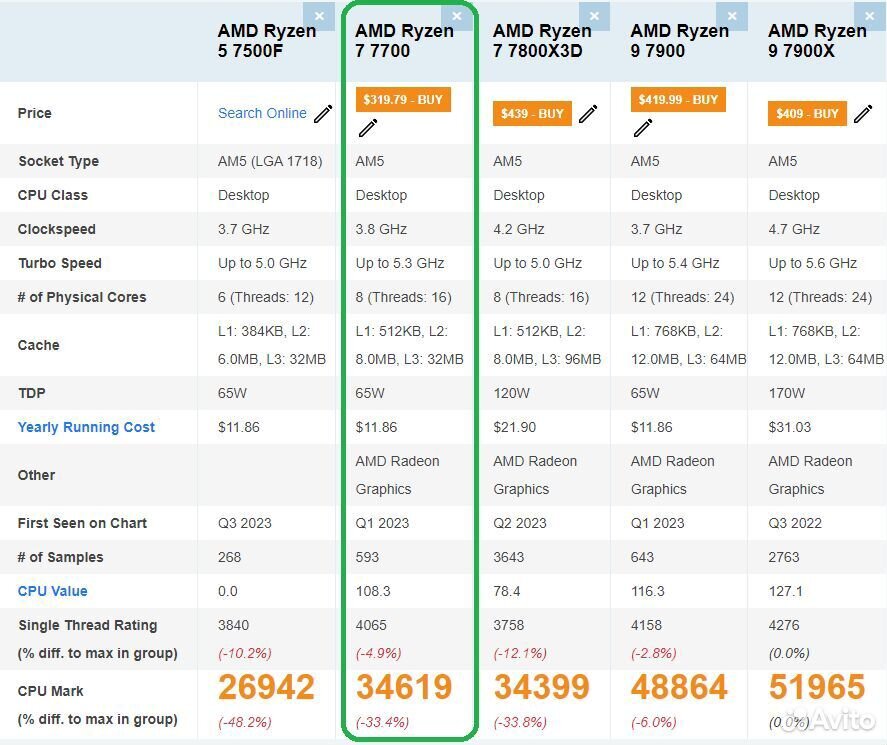Follow the CPU Value link
887x745 pixels.
pos(52,591)
